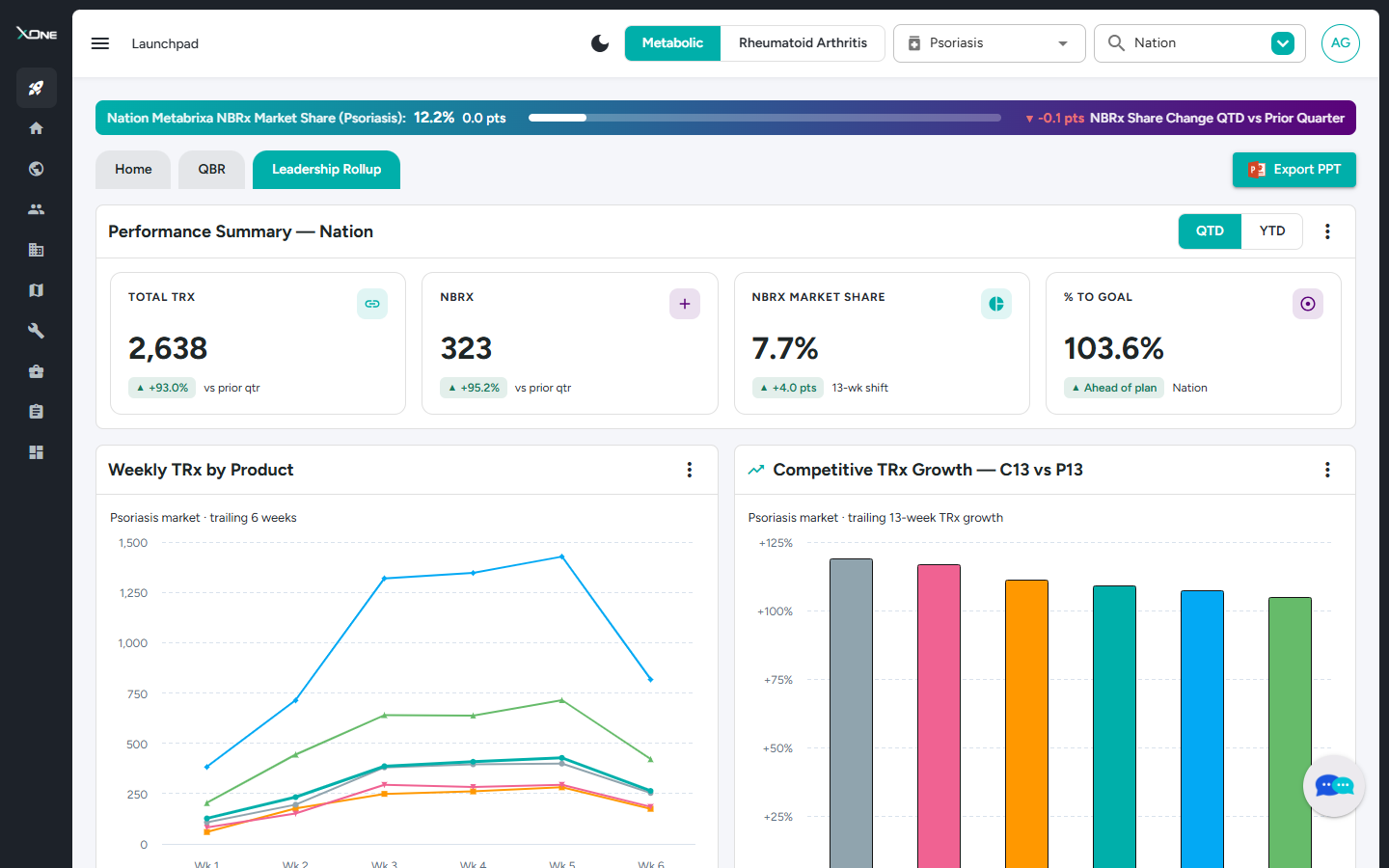Switch to the QBR tab
Image resolution: width=1389 pixels, height=868 pixels.
pyautogui.click(x=212, y=170)
